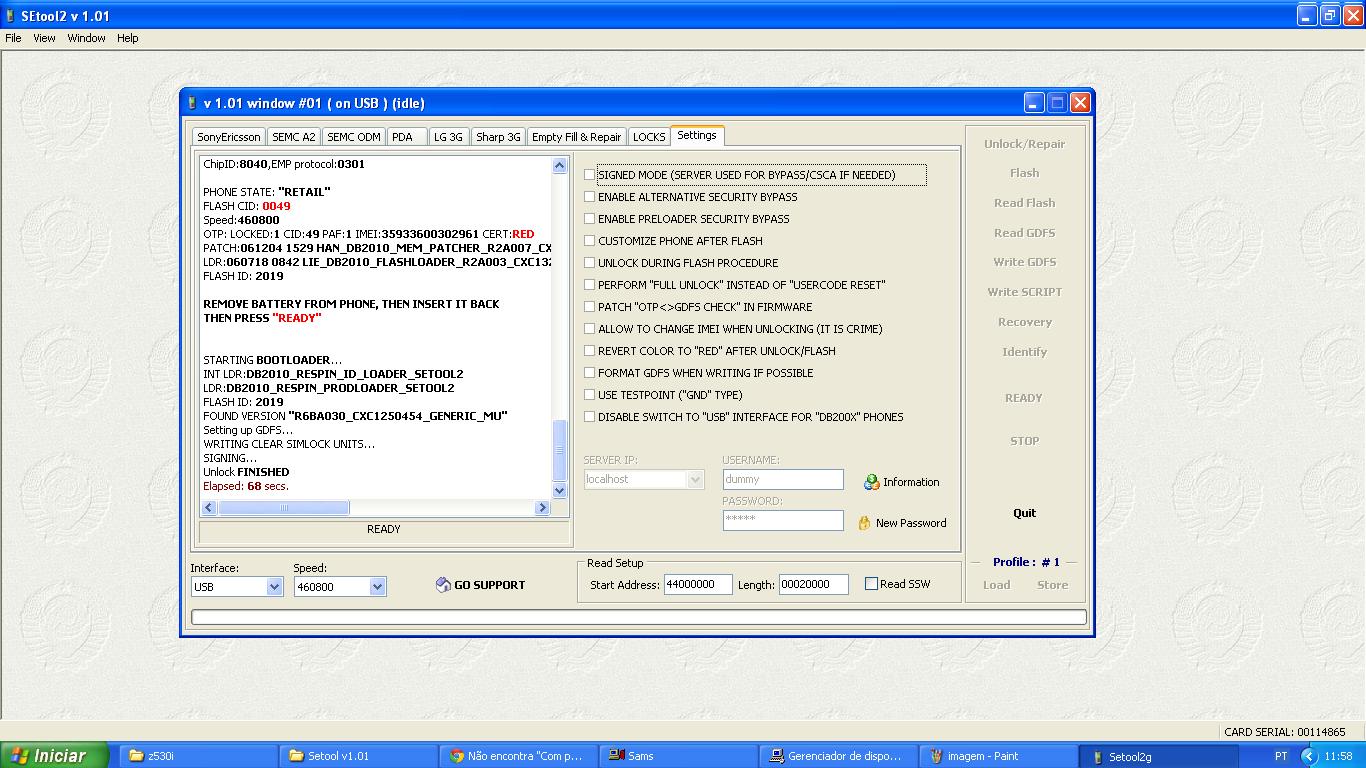This screenshot has height=768, width=1366.
Task: Switch to Setool v1.01 folder in taskbar
Action: [x=359, y=756]
